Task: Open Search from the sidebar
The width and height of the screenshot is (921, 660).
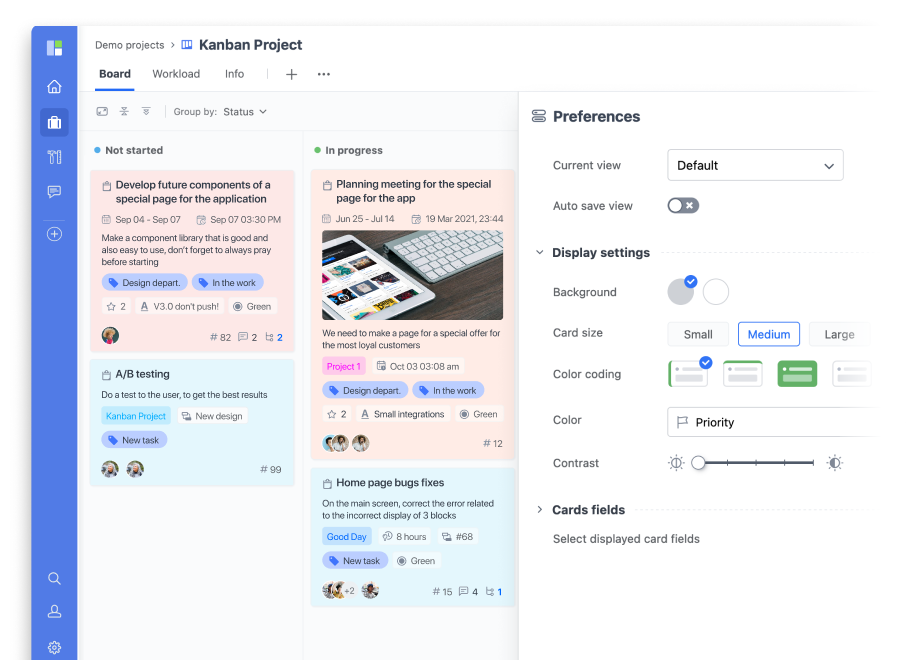Action: (54, 578)
